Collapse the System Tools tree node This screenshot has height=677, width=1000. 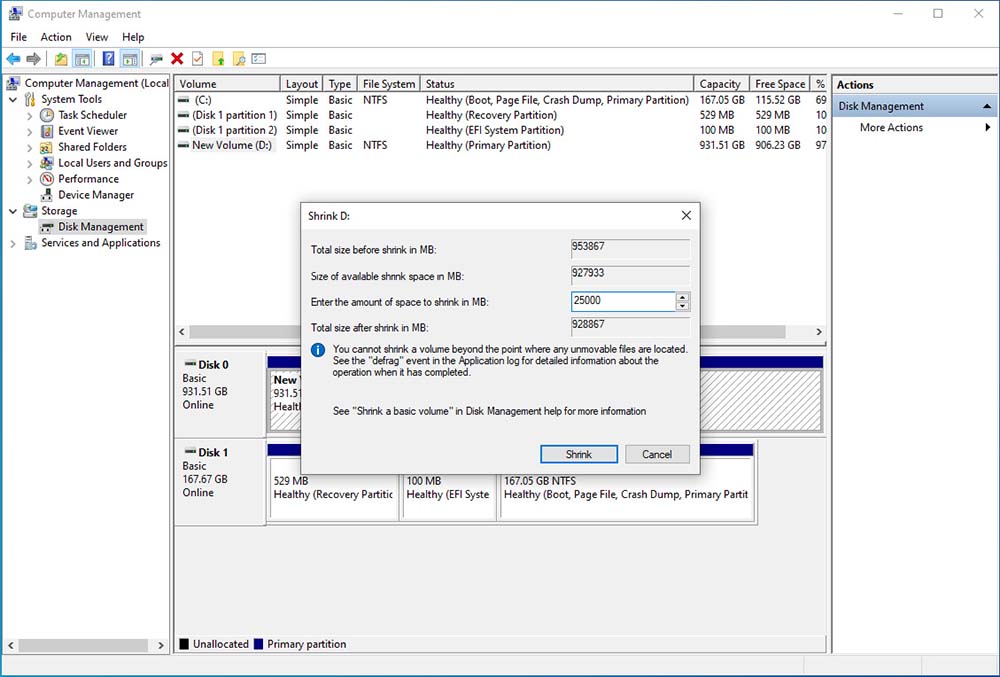click(13, 99)
